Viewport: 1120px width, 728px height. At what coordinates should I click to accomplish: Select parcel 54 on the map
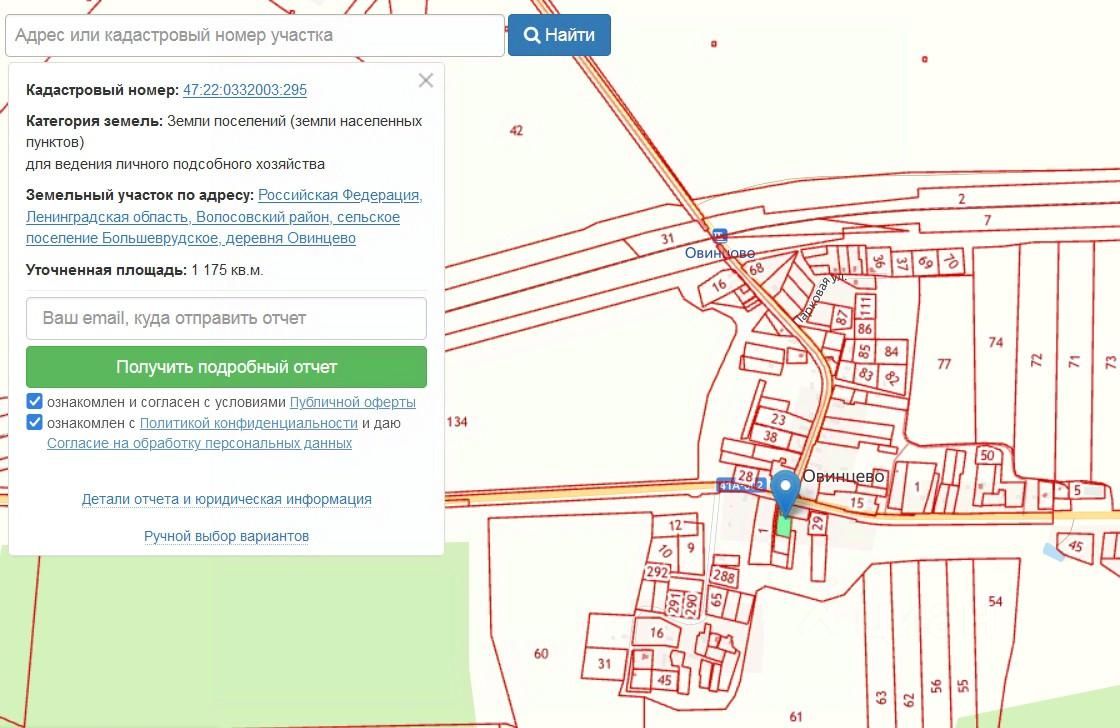(x=994, y=600)
